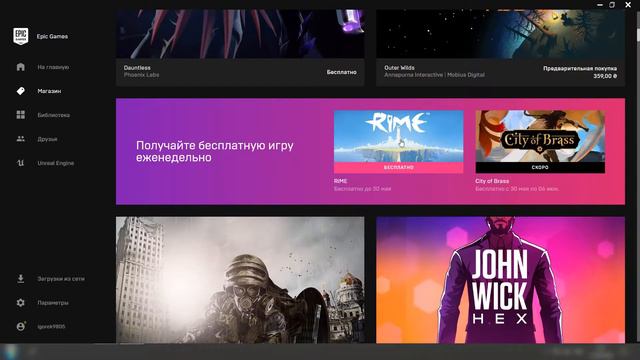Click the library grid icon

20,115
